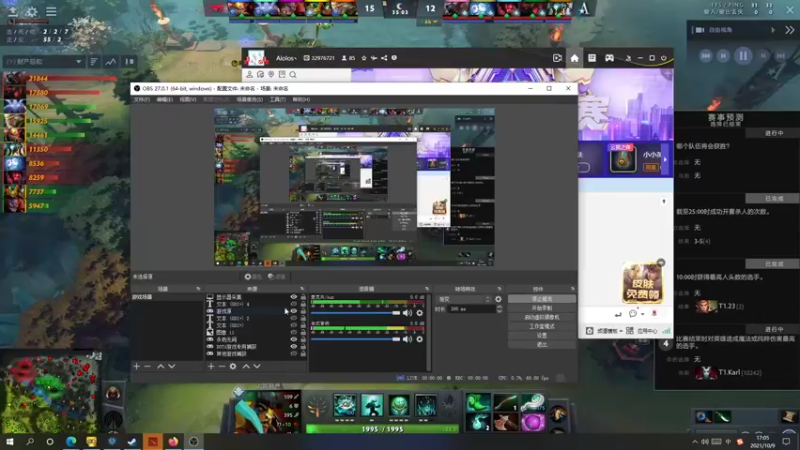Click the upload arrow icon in Dota corner
Viewport: 800px width, 450px height.
13,11
